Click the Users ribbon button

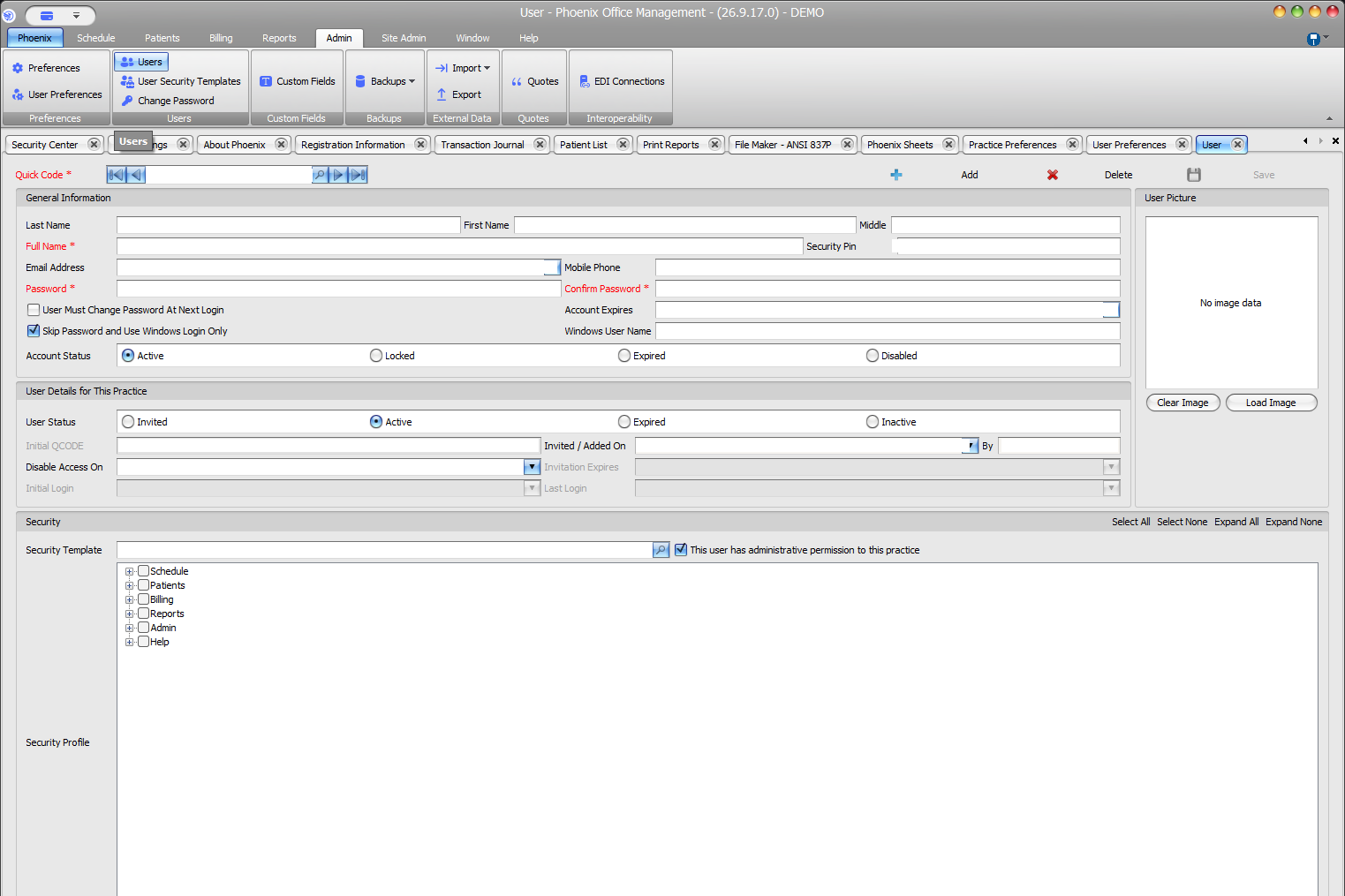pyautogui.click(x=141, y=62)
